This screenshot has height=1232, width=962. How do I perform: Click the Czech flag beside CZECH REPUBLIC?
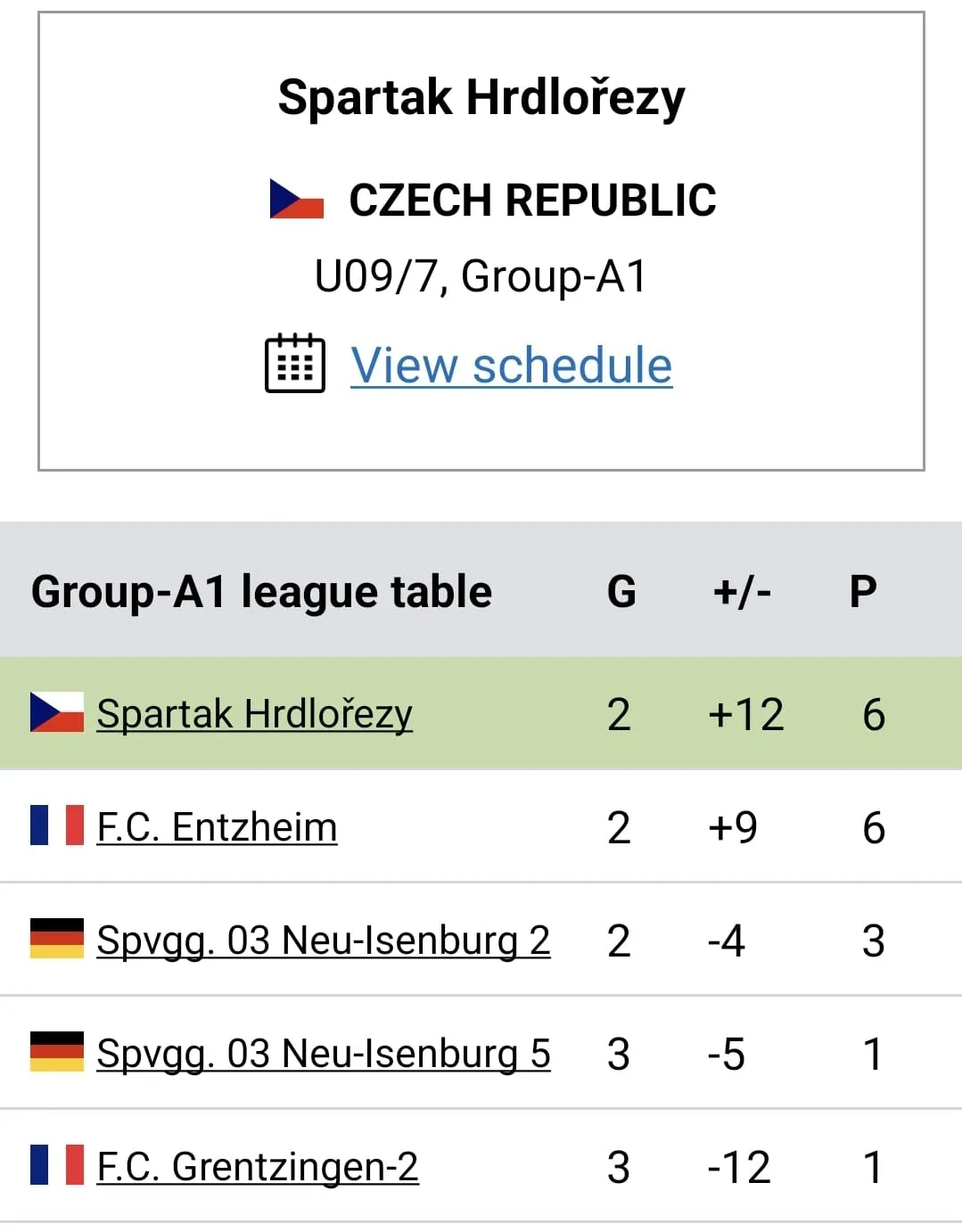click(296, 199)
